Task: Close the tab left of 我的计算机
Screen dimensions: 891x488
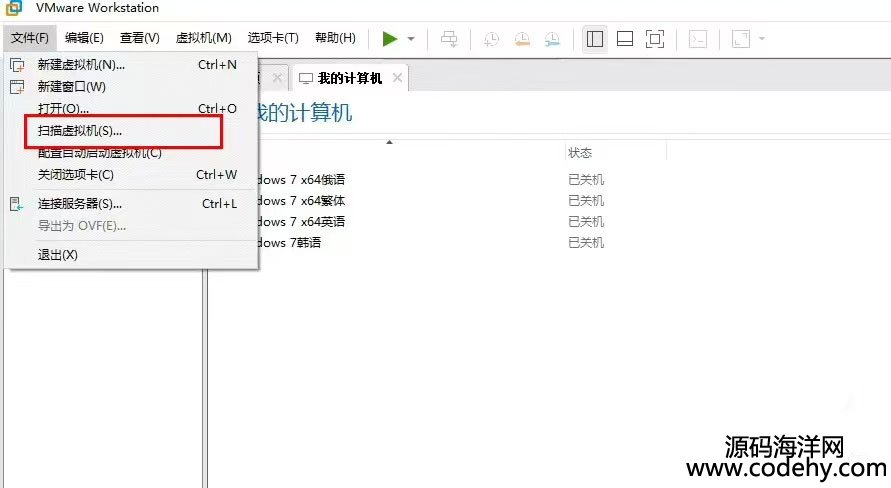Action: click(x=277, y=77)
